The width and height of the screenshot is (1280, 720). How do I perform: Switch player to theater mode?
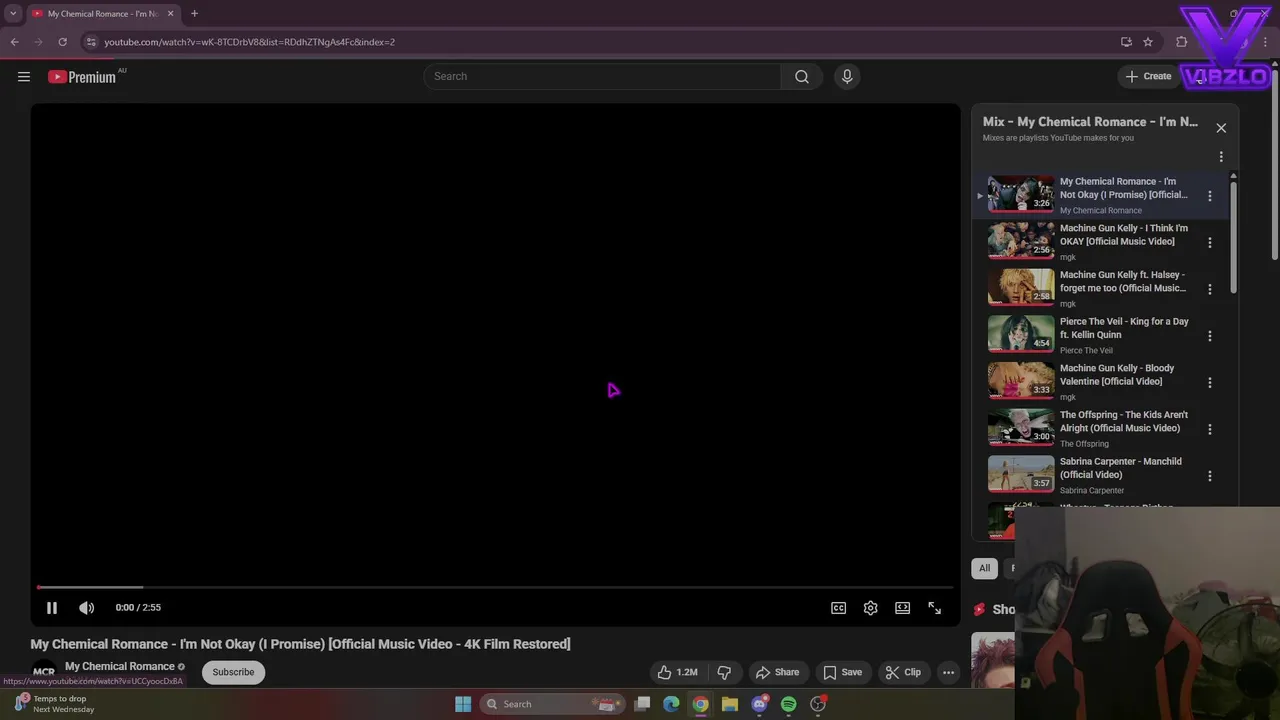click(903, 608)
